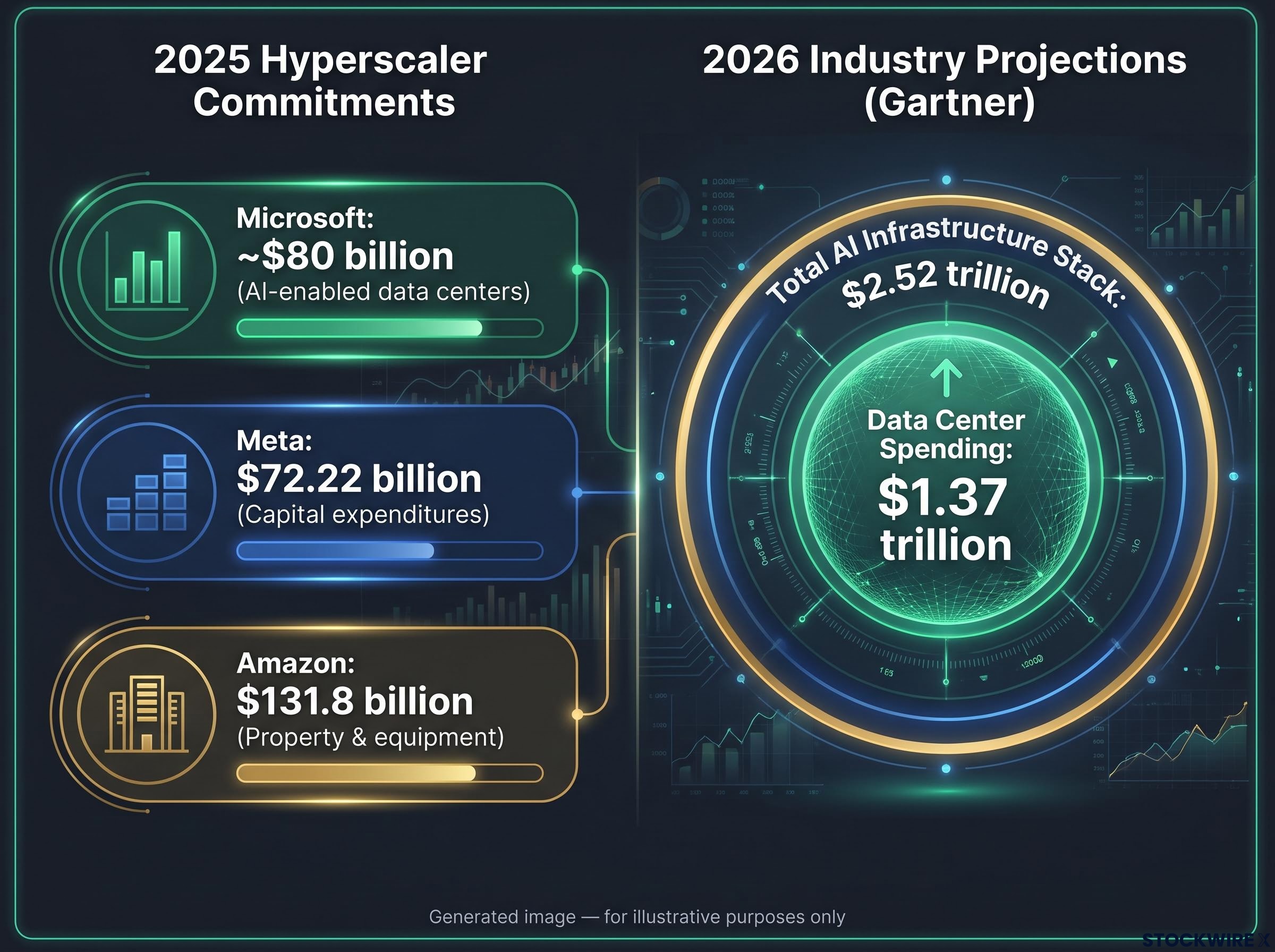Click the Amazon gold progress bar
This screenshot has width=1275, height=952.
click(x=390, y=773)
